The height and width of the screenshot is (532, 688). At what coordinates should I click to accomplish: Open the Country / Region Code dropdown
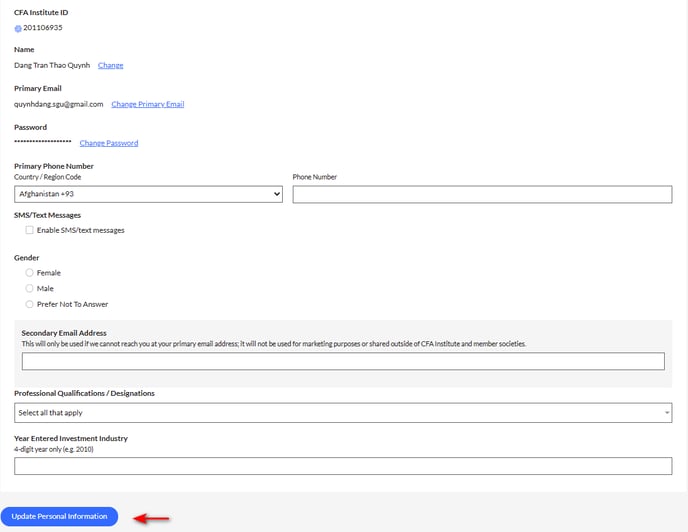148,194
